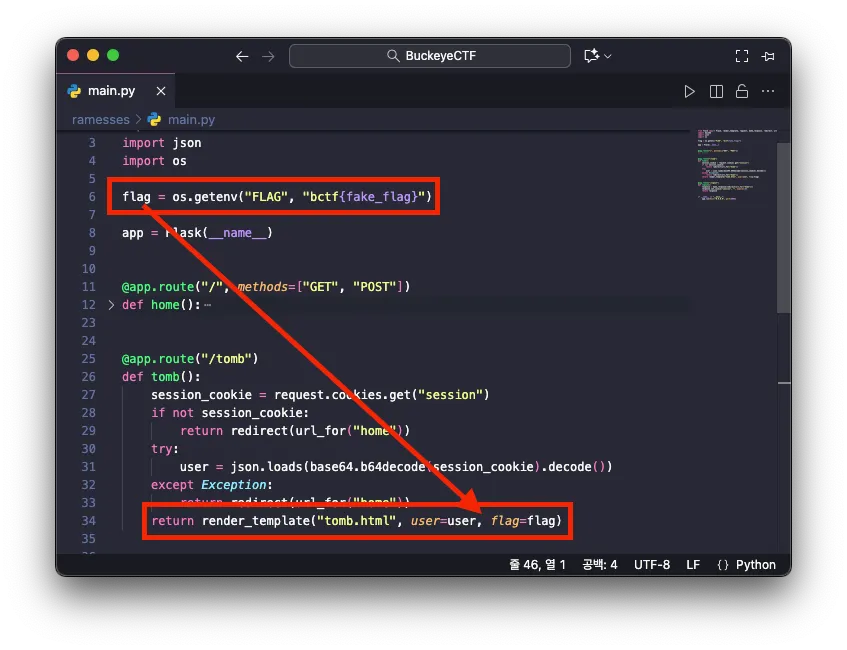The image size is (847, 650).
Task: Open the Copilot sparkle chat icon
Action: point(591,56)
